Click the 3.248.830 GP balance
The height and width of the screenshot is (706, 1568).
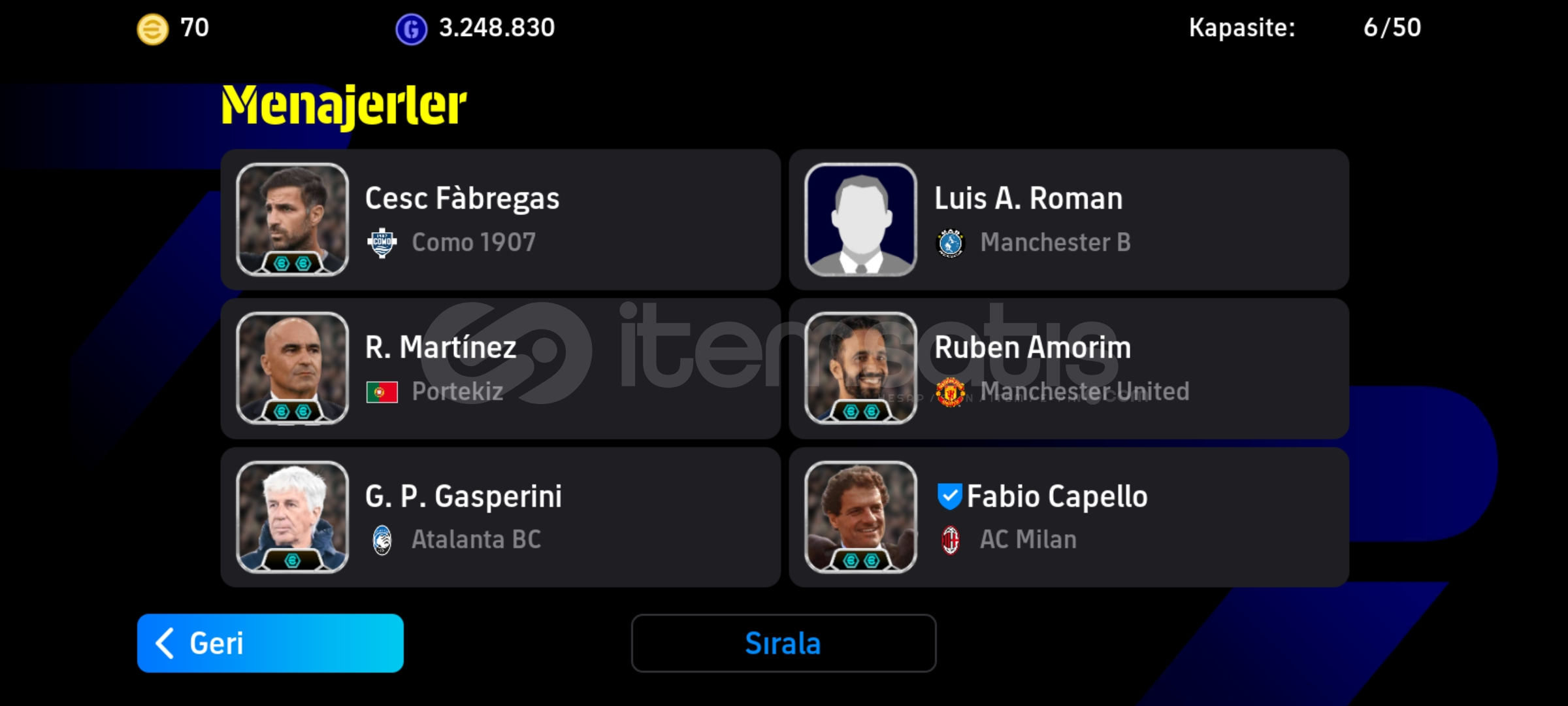tap(497, 27)
